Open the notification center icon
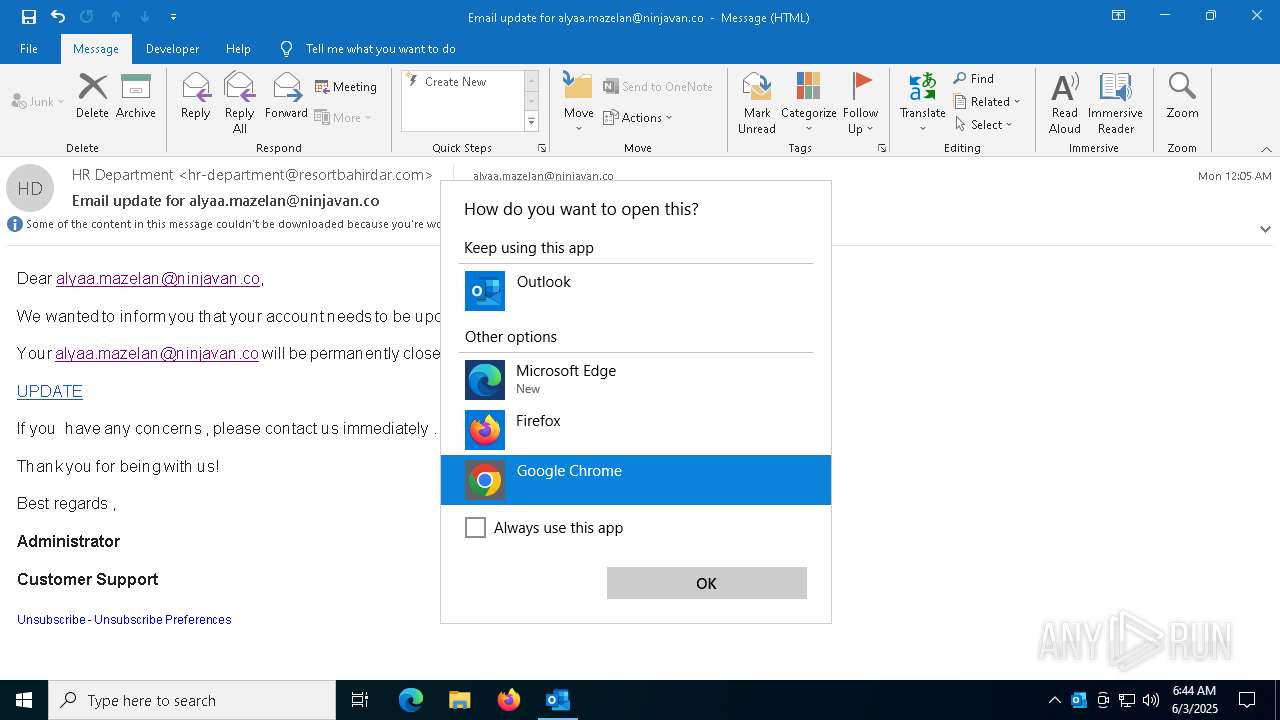The height and width of the screenshot is (720, 1280). tap(1247, 700)
